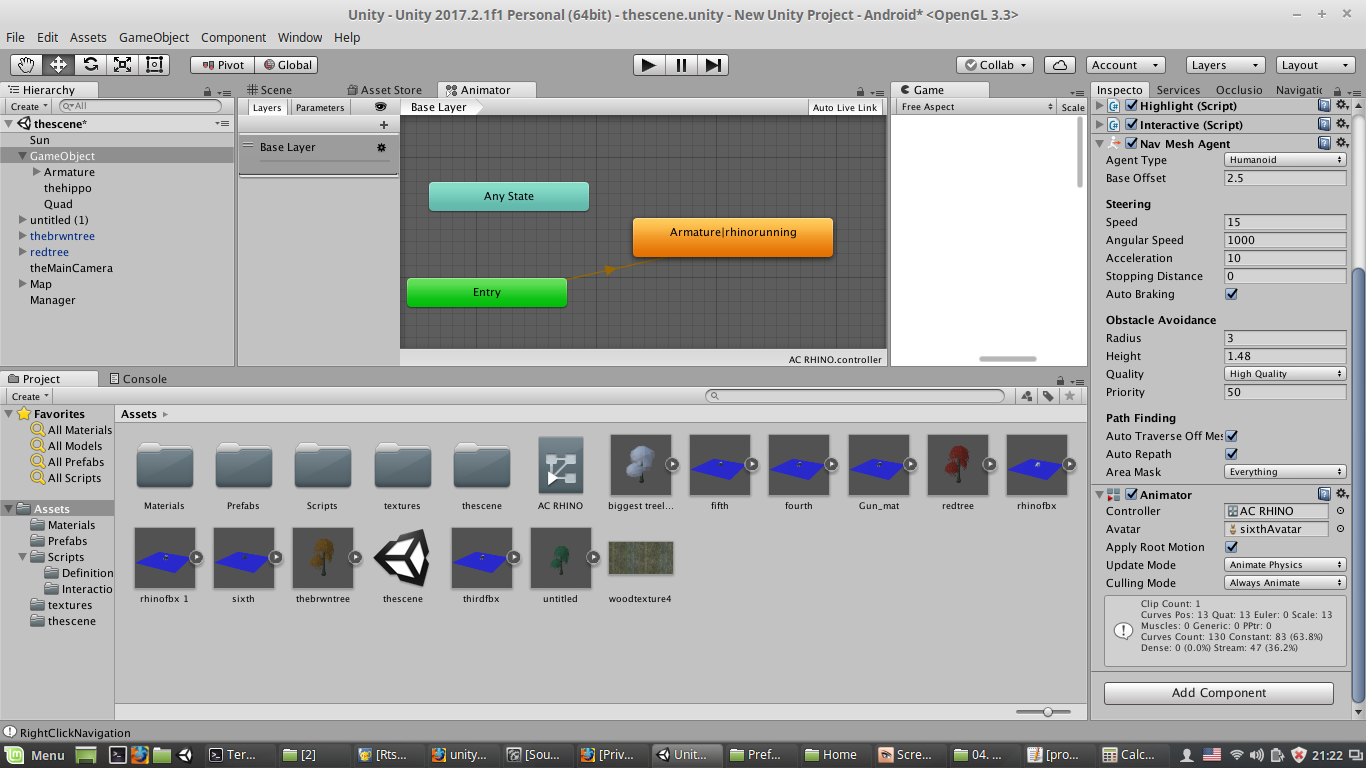The width and height of the screenshot is (1366, 768).
Task: Toggle animator eye visibility icon
Action: [x=380, y=107]
